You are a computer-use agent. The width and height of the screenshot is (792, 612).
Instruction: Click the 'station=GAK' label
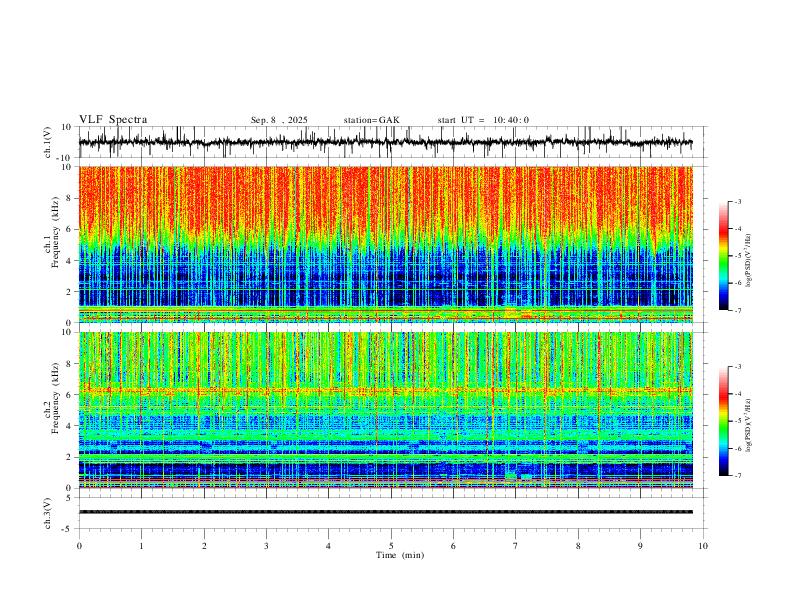pyautogui.click(x=371, y=120)
